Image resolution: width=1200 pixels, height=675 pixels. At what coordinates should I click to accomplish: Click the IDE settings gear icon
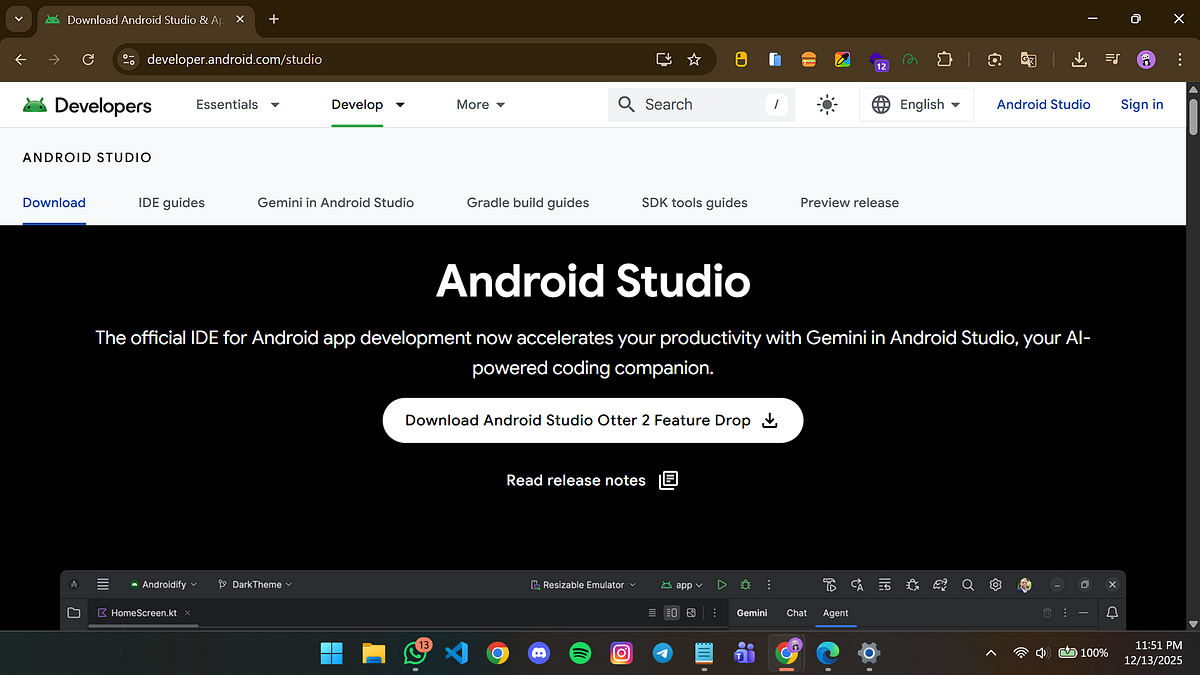(995, 585)
